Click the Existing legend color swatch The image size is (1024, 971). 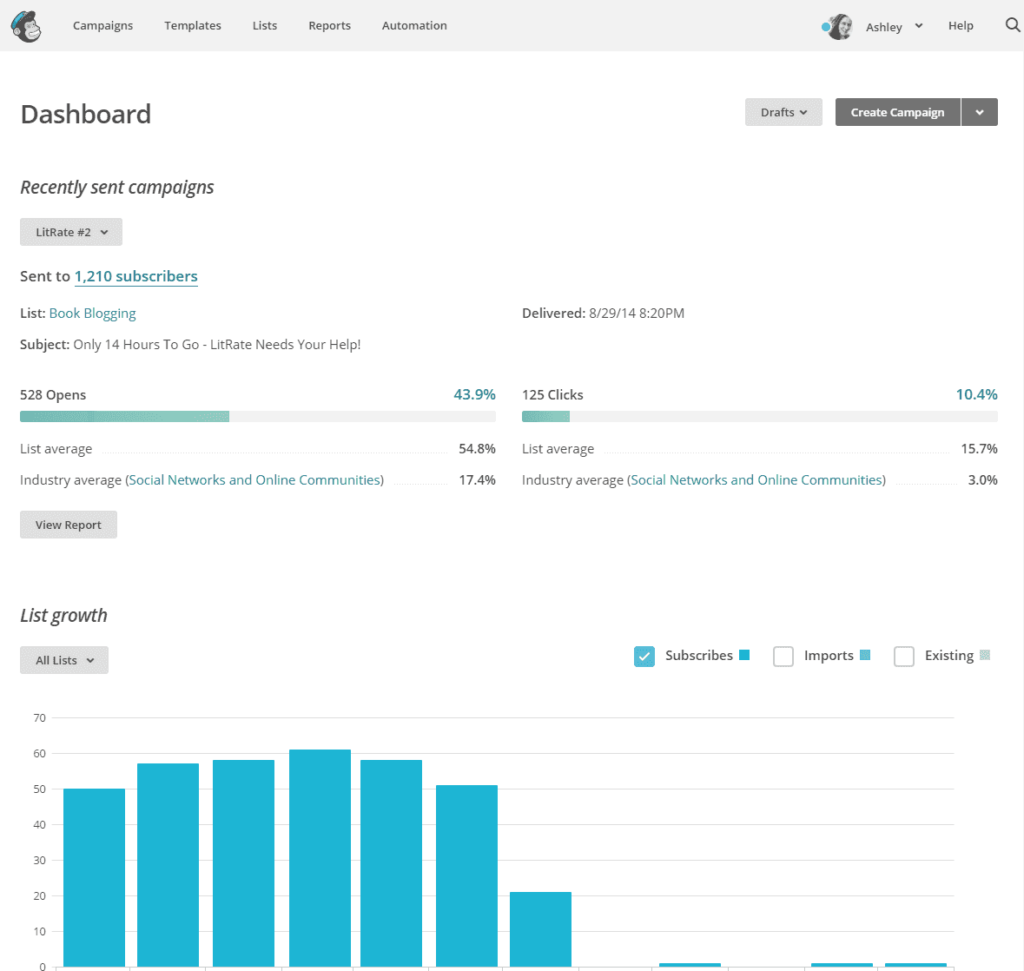tap(985, 655)
